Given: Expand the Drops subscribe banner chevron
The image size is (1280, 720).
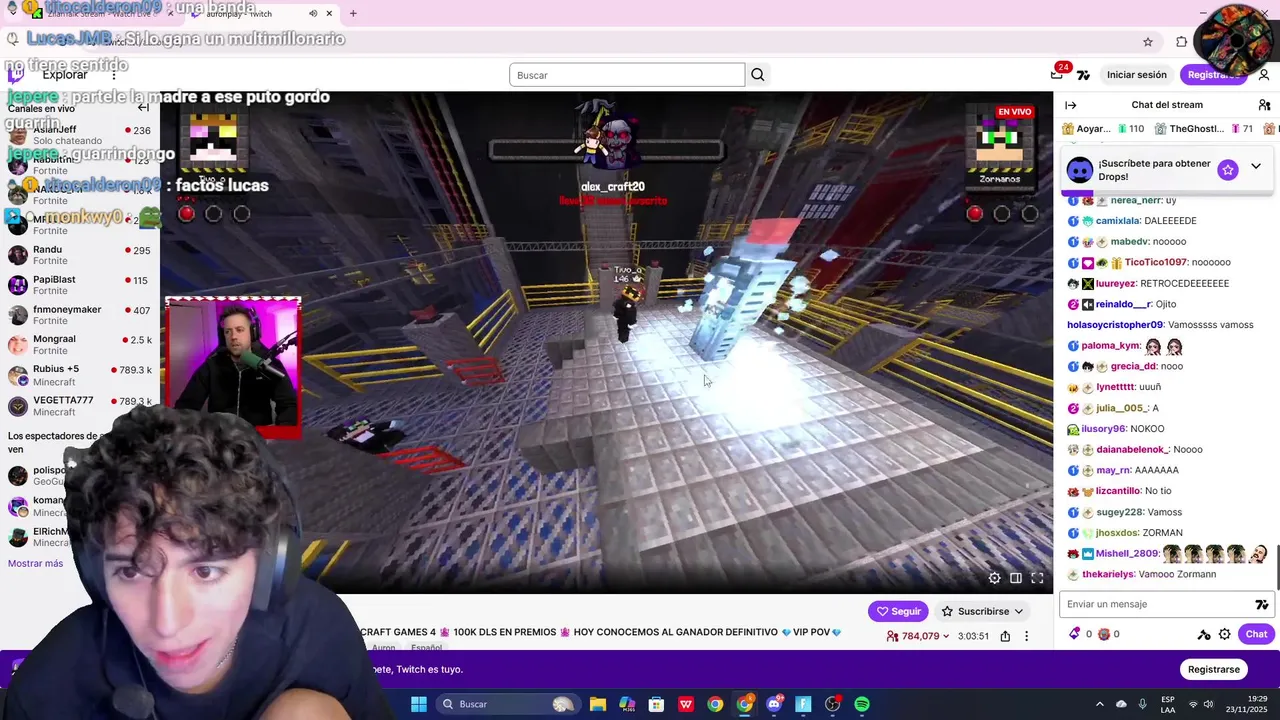Looking at the screenshot, I should click(x=1256, y=167).
